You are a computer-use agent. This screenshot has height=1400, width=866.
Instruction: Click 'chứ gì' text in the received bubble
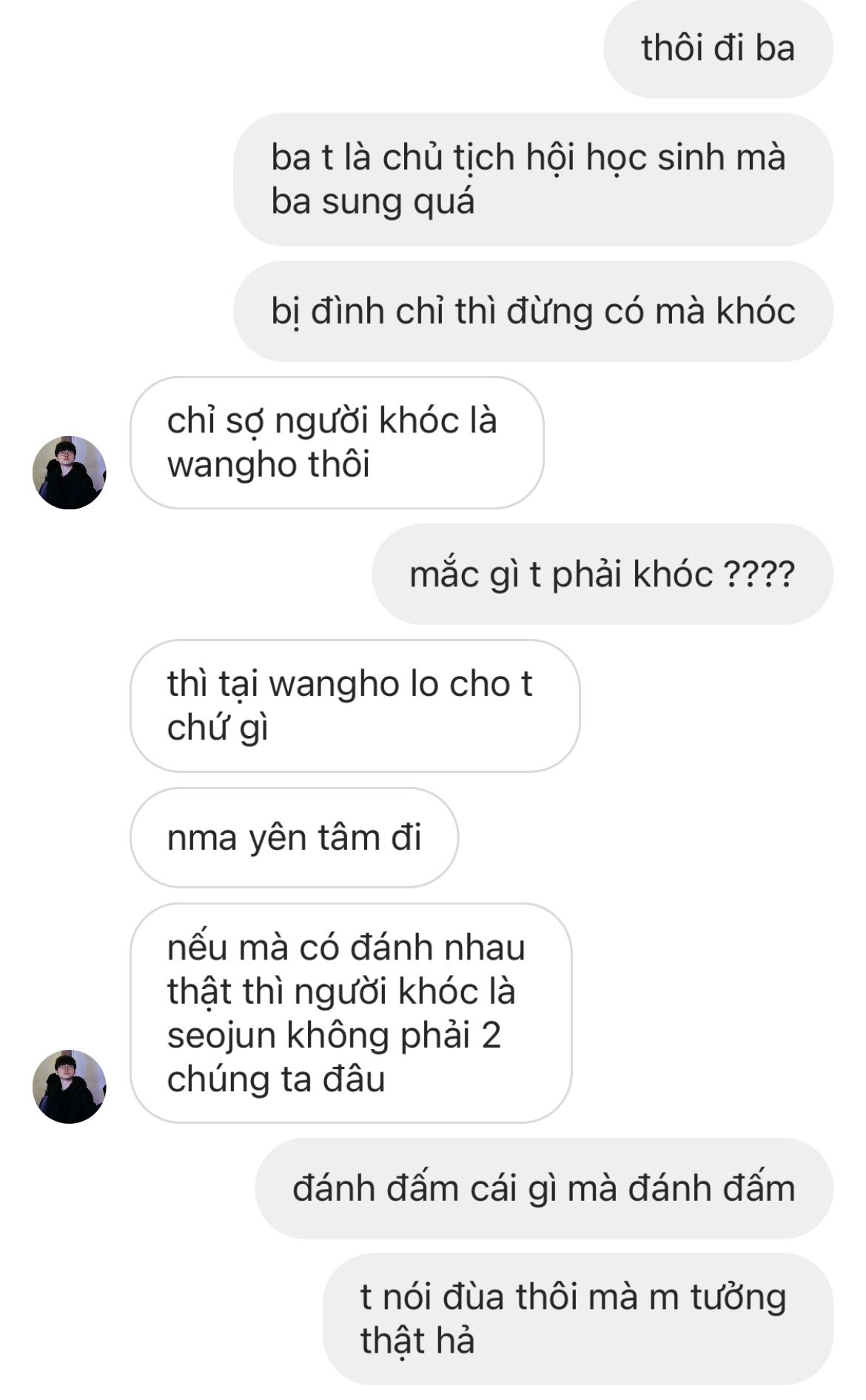point(218,728)
